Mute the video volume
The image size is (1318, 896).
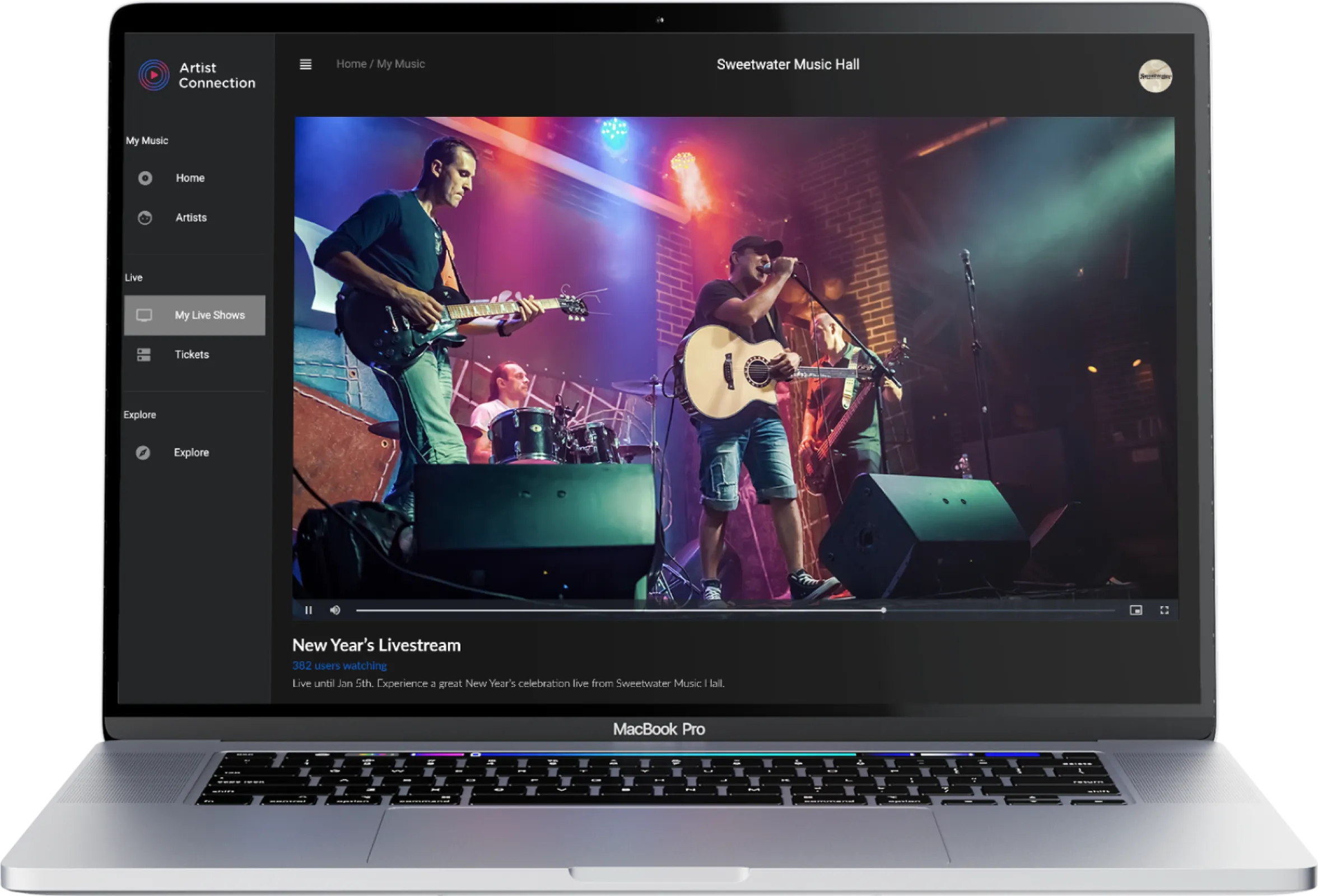point(335,610)
